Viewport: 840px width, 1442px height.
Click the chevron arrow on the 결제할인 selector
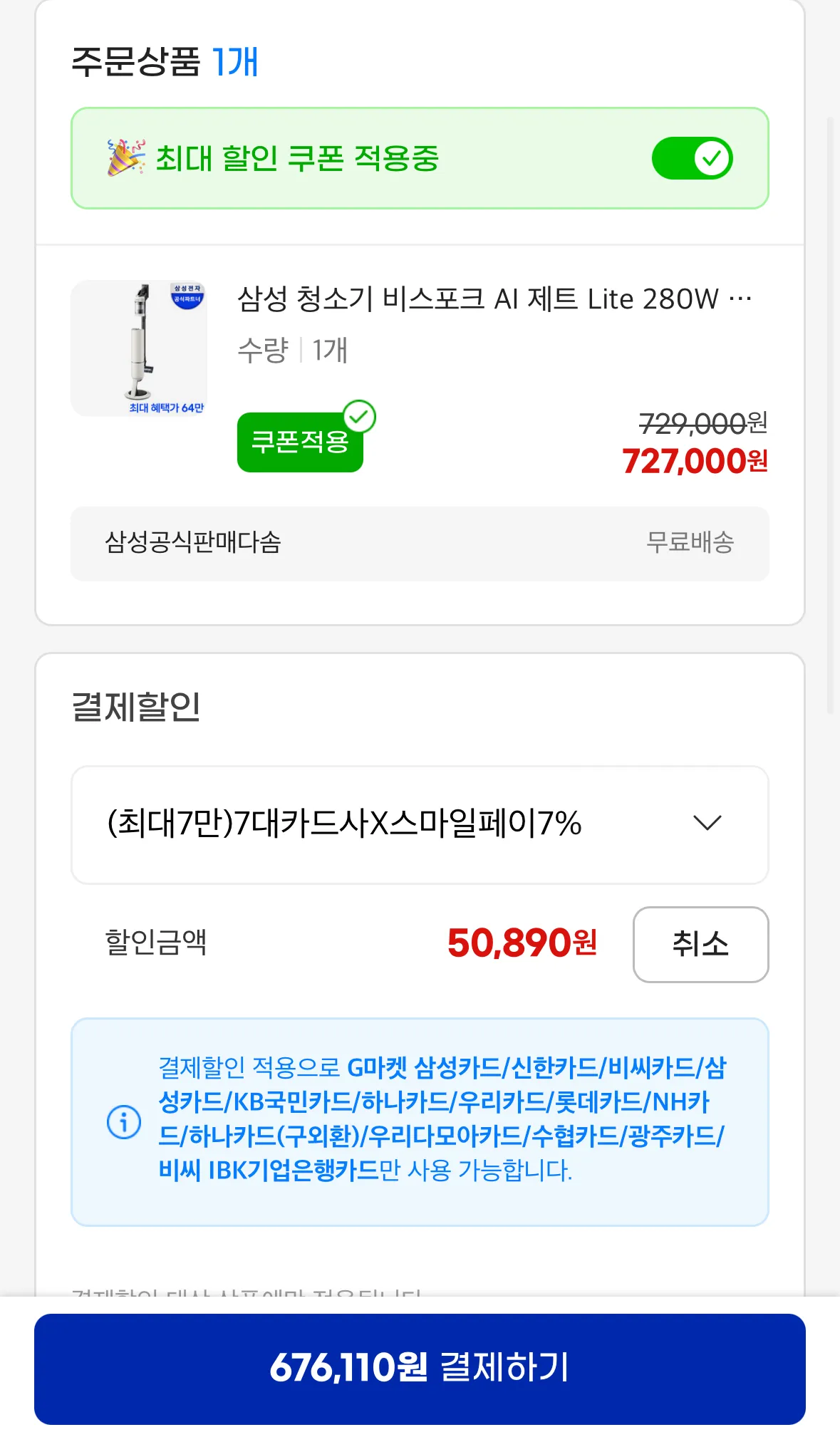coord(707,824)
